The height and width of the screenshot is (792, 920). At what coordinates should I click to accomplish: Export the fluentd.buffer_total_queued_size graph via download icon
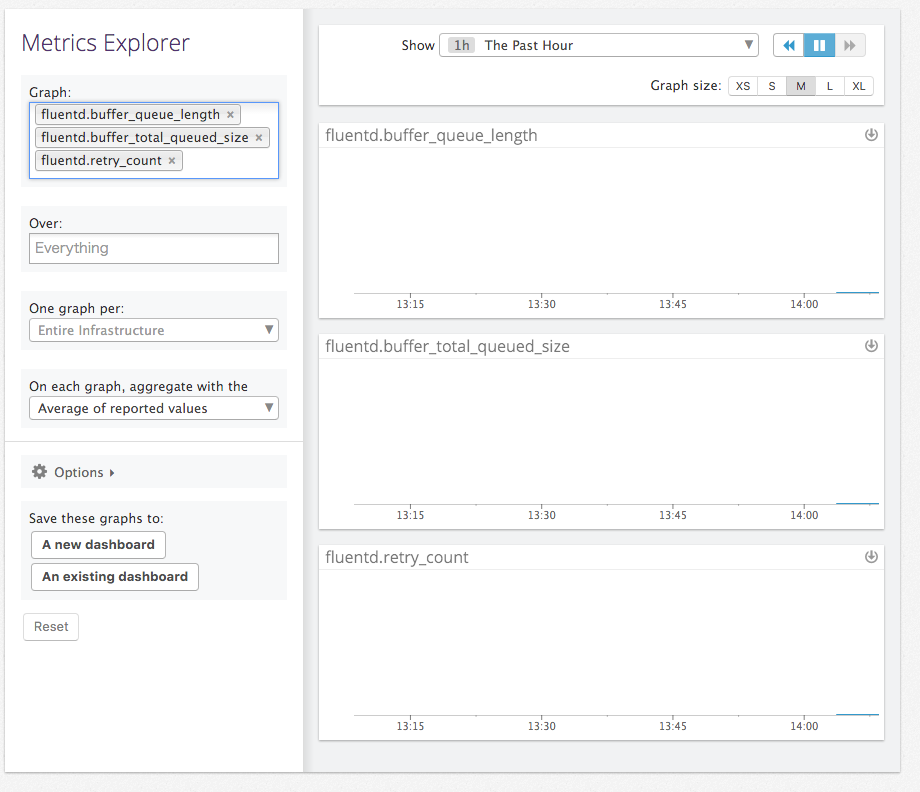(x=871, y=346)
